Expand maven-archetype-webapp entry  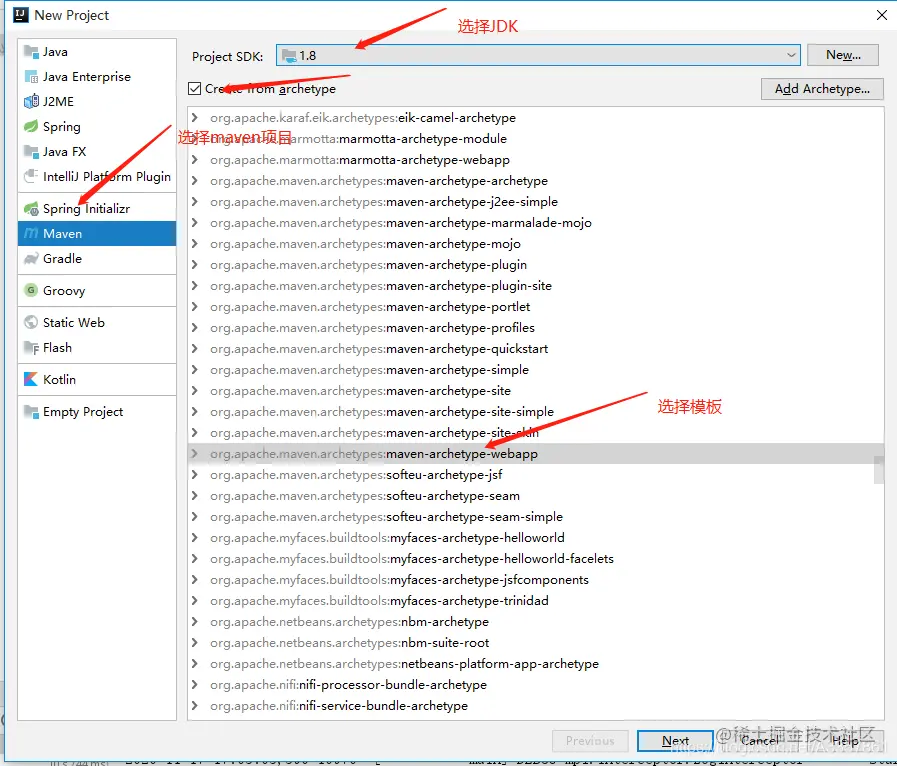[195, 454]
